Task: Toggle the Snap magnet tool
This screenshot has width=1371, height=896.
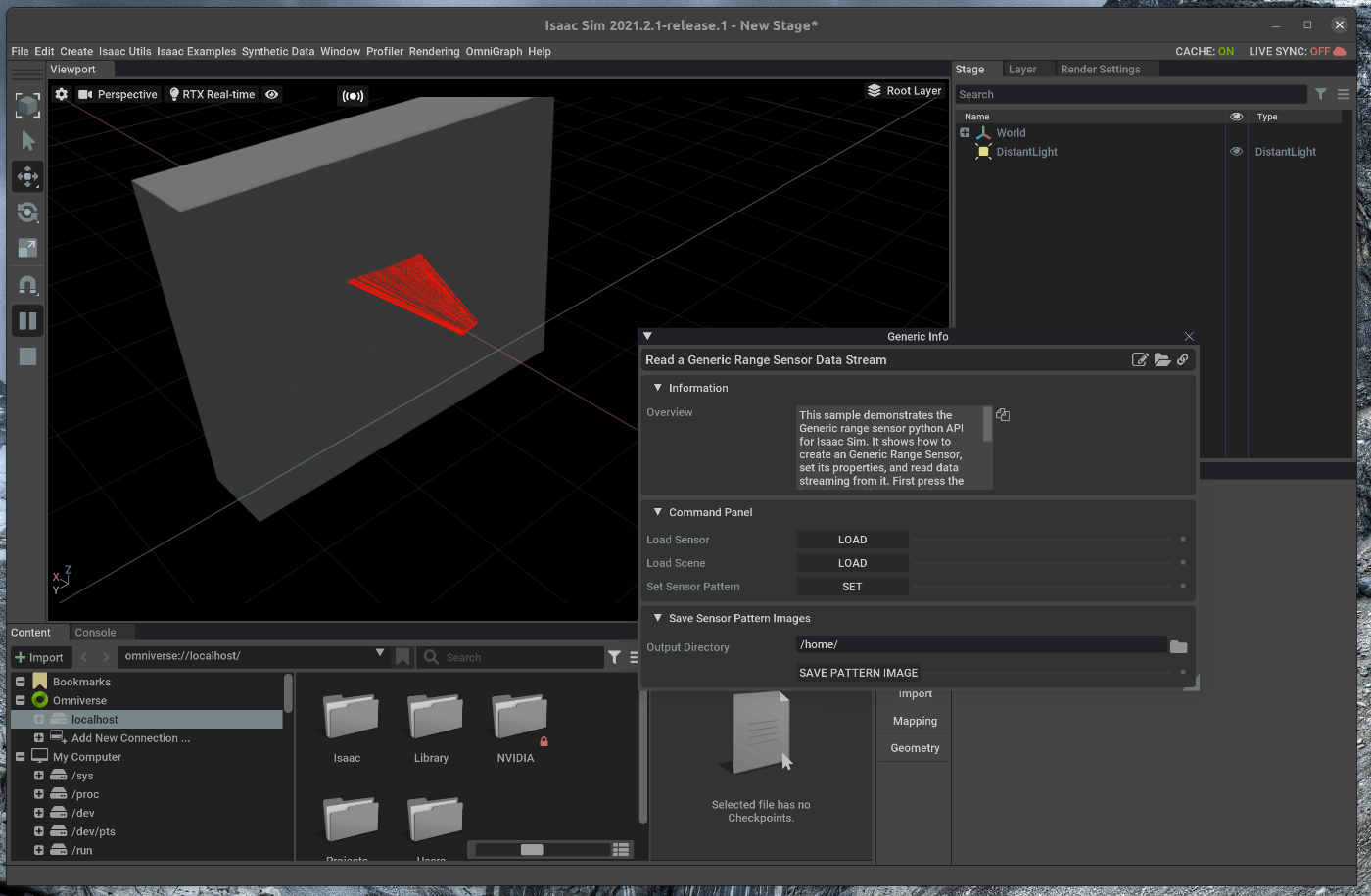Action: coord(27,285)
